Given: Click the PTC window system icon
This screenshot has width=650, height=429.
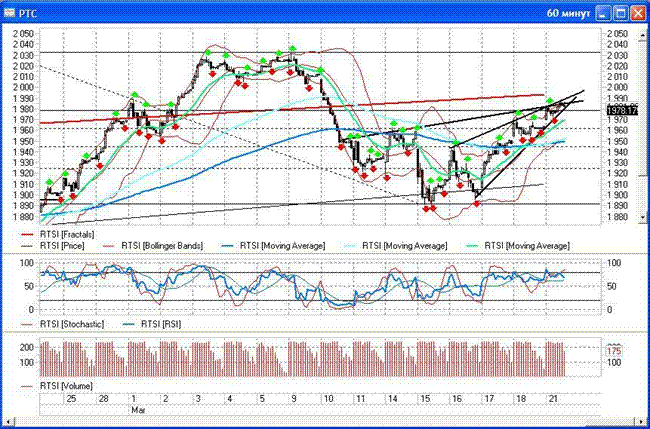Looking at the screenshot, I should (x=9, y=14).
